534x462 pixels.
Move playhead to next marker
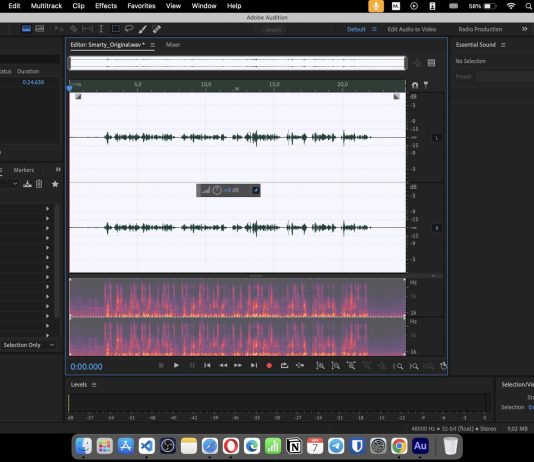[x=254, y=365]
